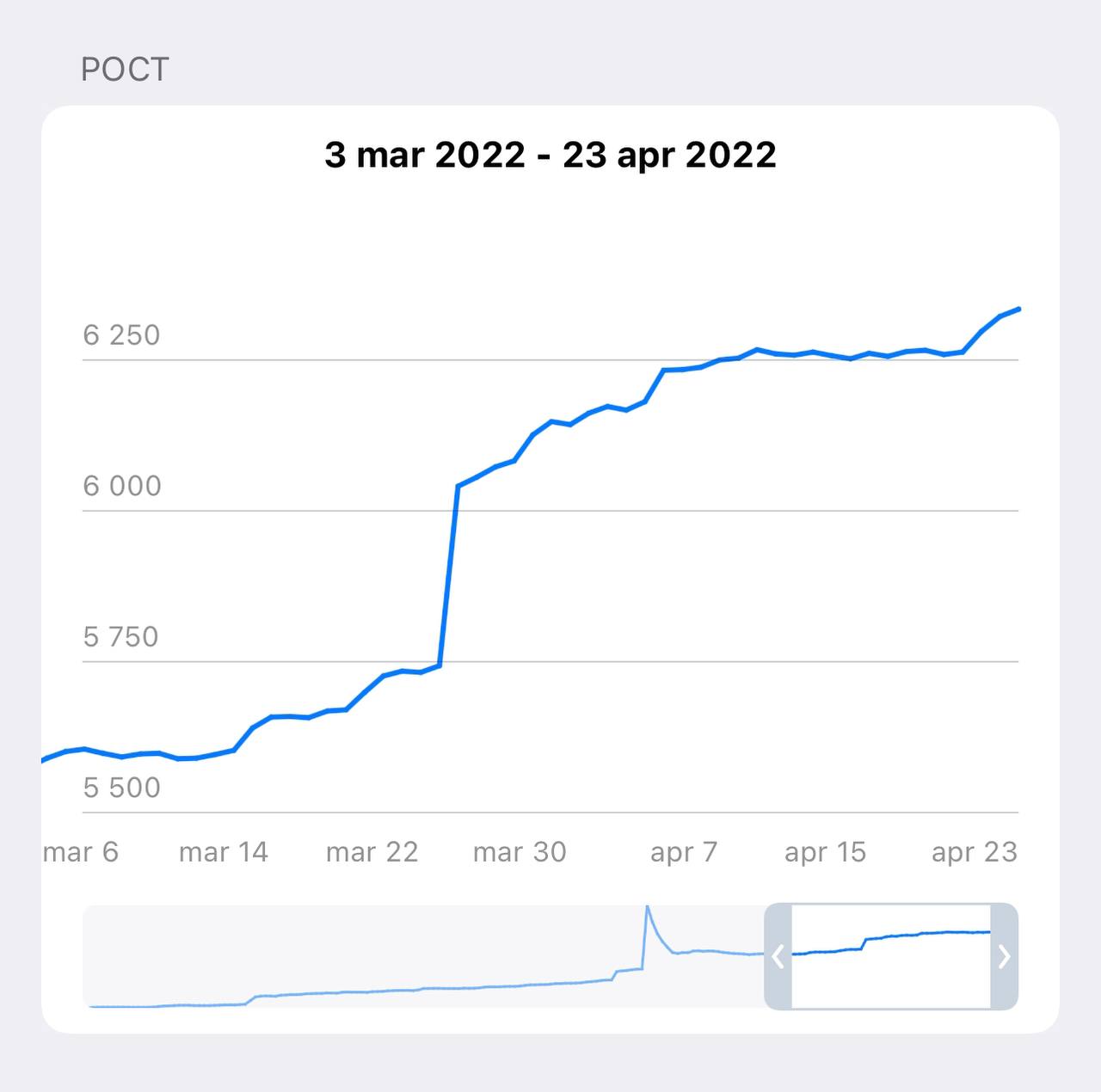Click the right chevron handle of range selector
This screenshot has height=1092, width=1101.
point(1004,956)
